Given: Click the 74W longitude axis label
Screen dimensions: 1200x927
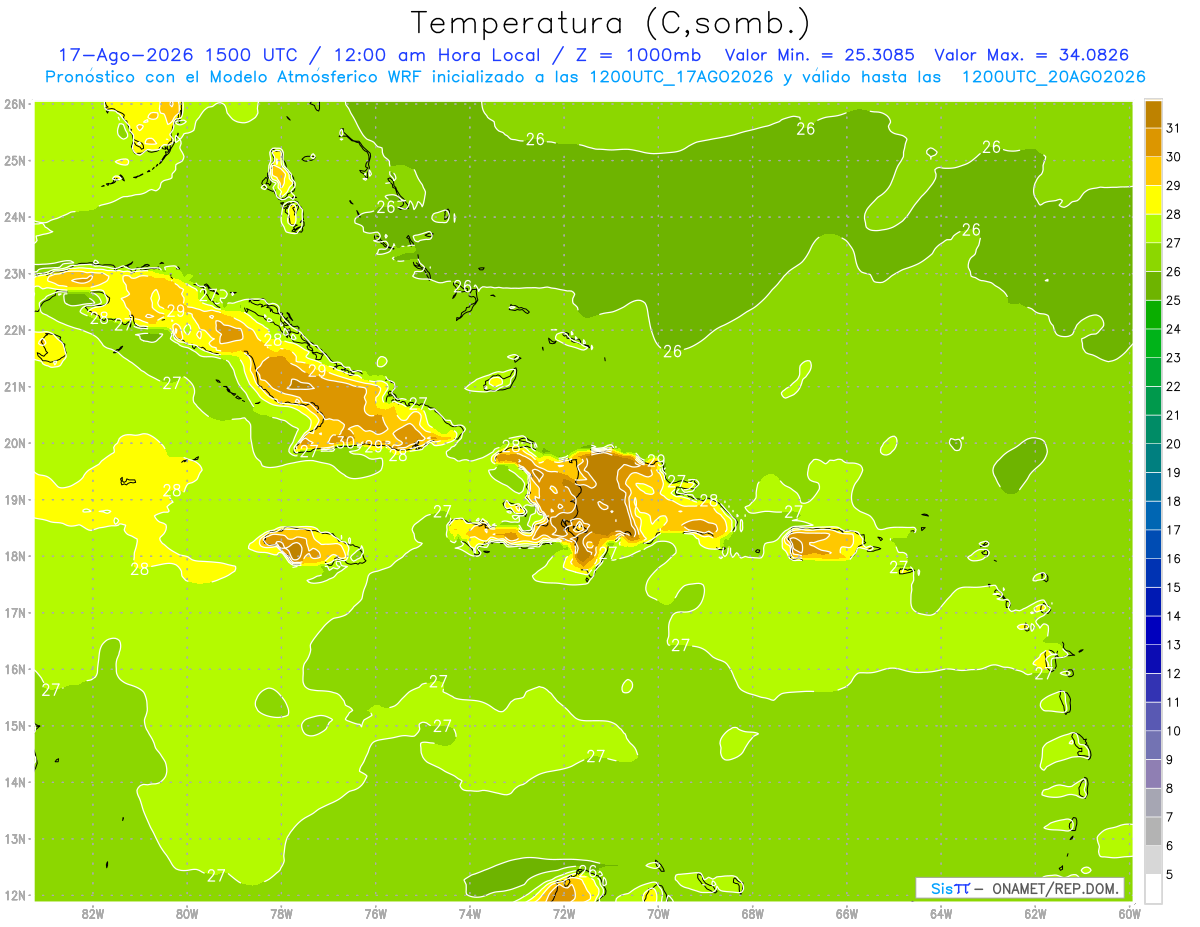Looking at the screenshot, I should point(470,913).
